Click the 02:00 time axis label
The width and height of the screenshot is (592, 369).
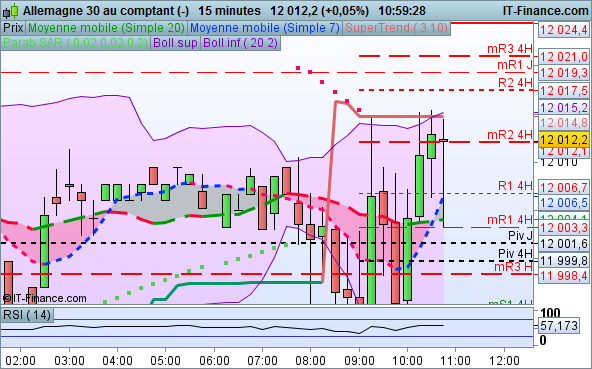click(x=21, y=360)
